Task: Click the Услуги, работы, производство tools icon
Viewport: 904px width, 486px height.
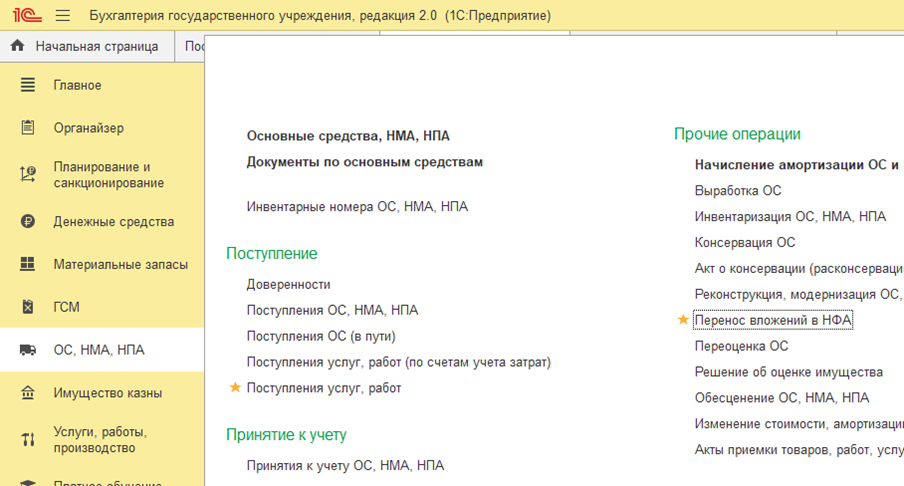Action: pos(28,439)
